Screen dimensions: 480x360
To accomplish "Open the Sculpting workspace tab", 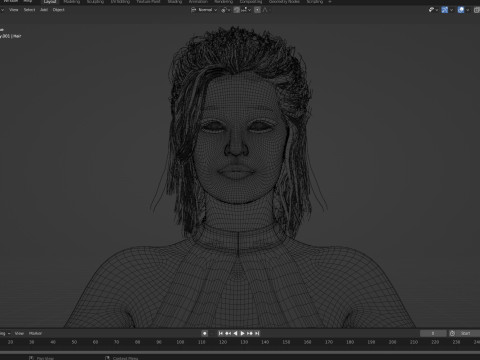I will coord(95,2).
